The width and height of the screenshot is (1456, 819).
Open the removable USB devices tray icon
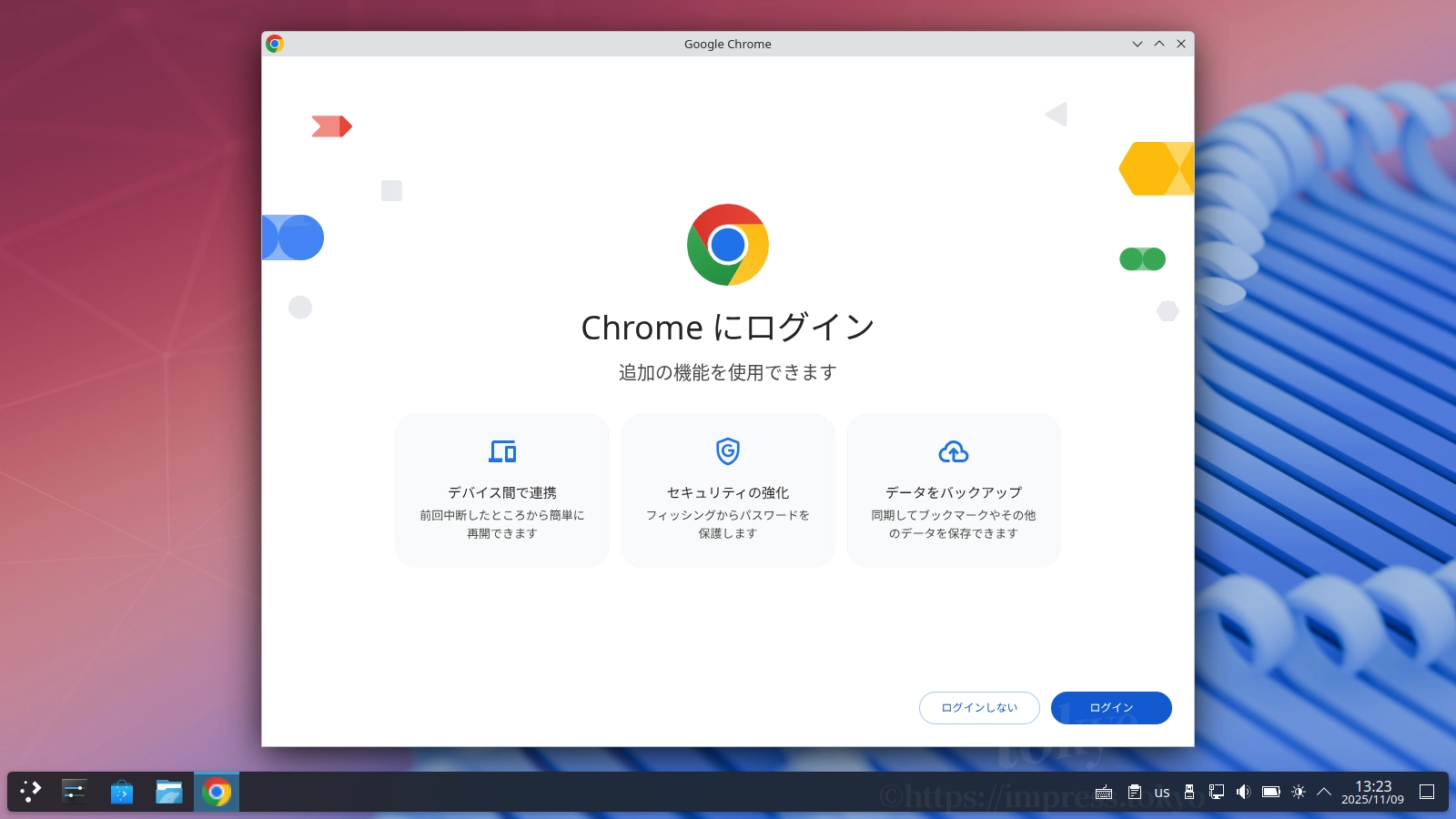(x=1189, y=792)
